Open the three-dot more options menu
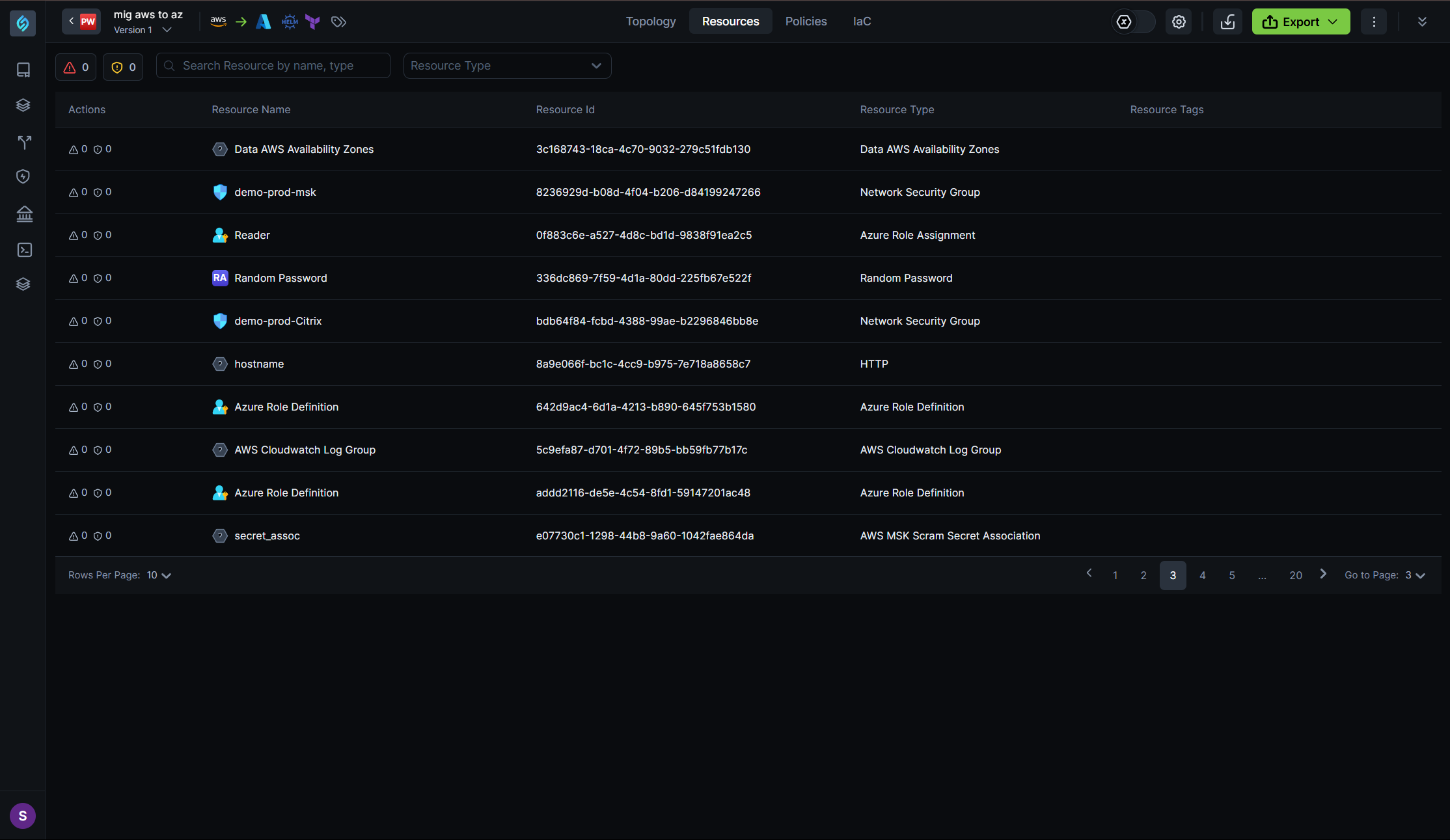Viewport: 1450px width, 840px height. click(x=1374, y=21)
